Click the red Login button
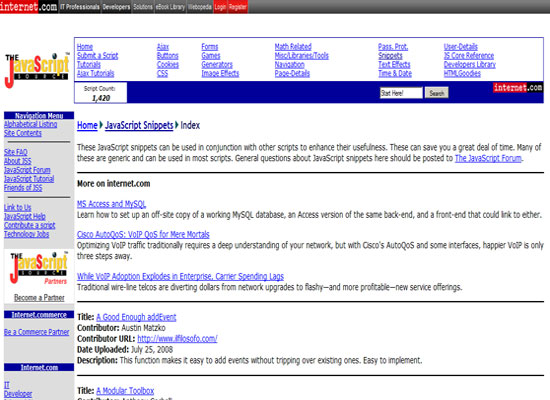 click(220, 7)
